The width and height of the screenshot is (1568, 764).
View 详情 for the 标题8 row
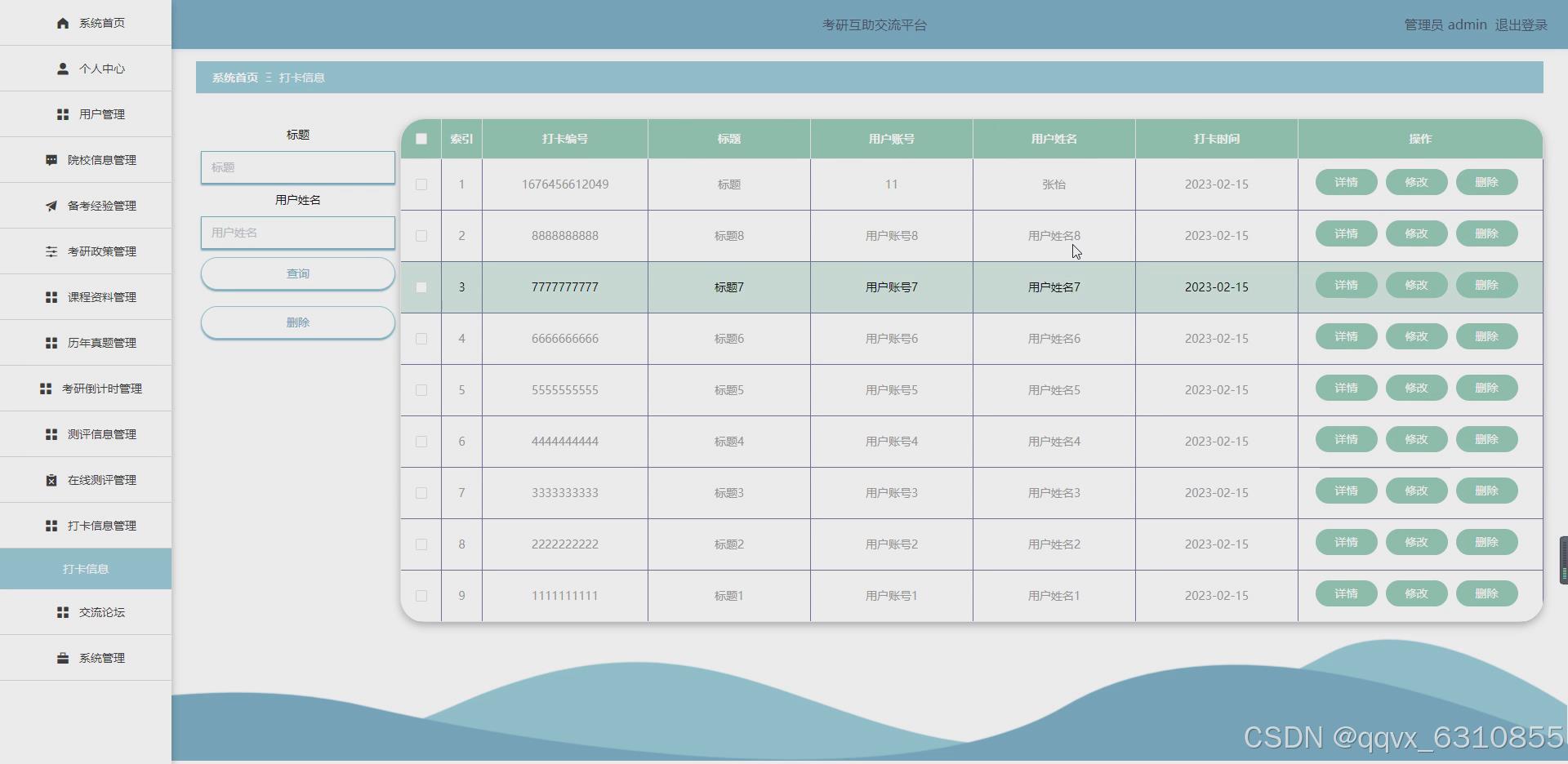point(1346,233)
